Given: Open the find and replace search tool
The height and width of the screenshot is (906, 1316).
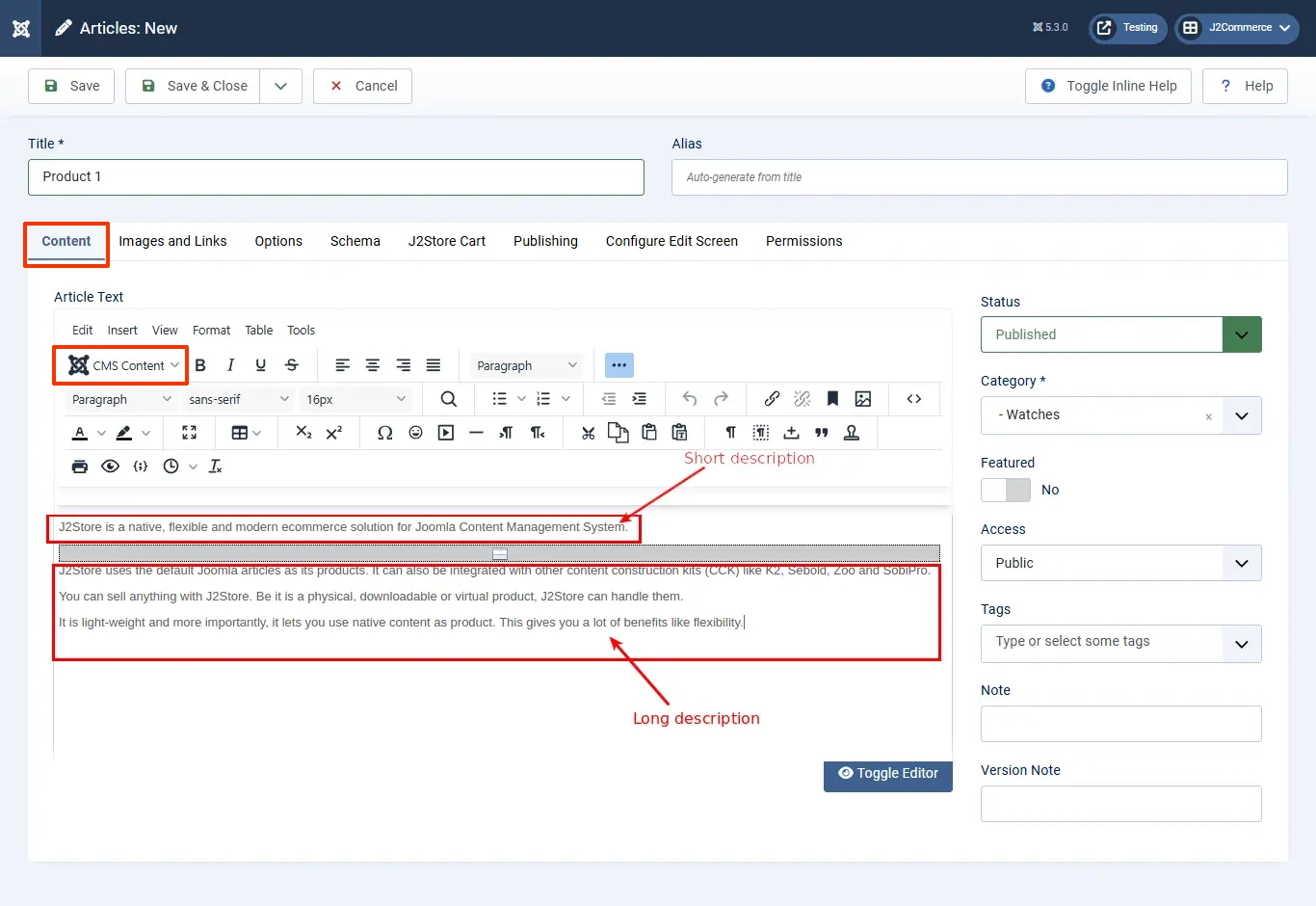Looking at the screenshot, I should point(448,399).
